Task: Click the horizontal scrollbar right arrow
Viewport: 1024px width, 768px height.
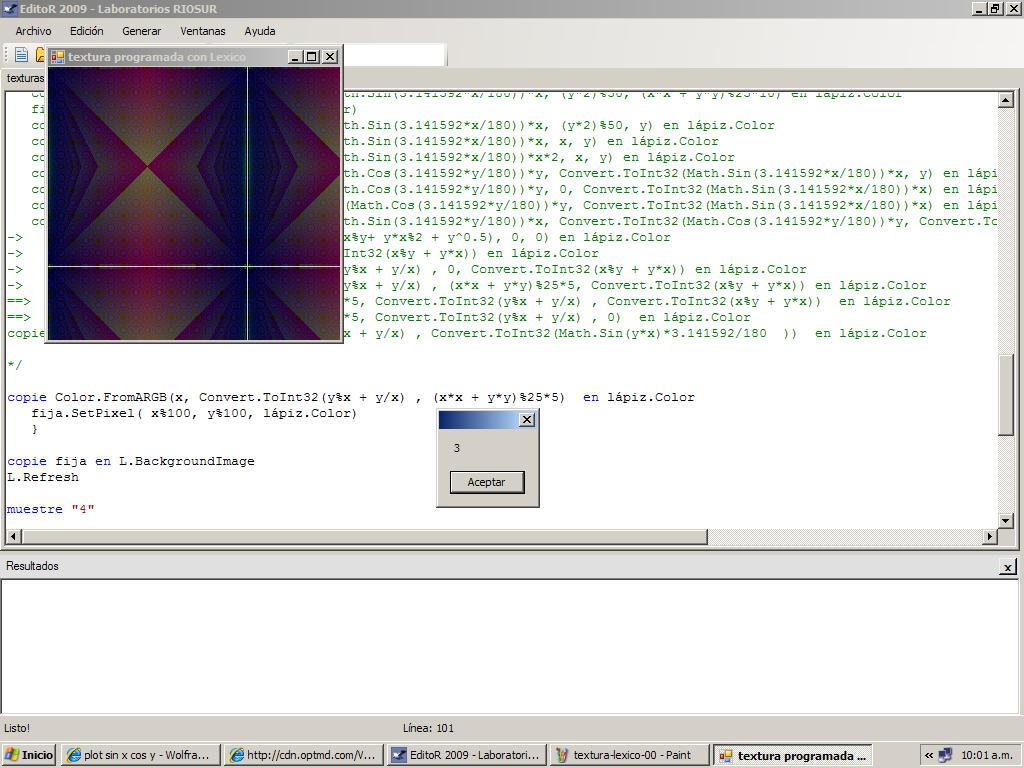Action: 990,537
